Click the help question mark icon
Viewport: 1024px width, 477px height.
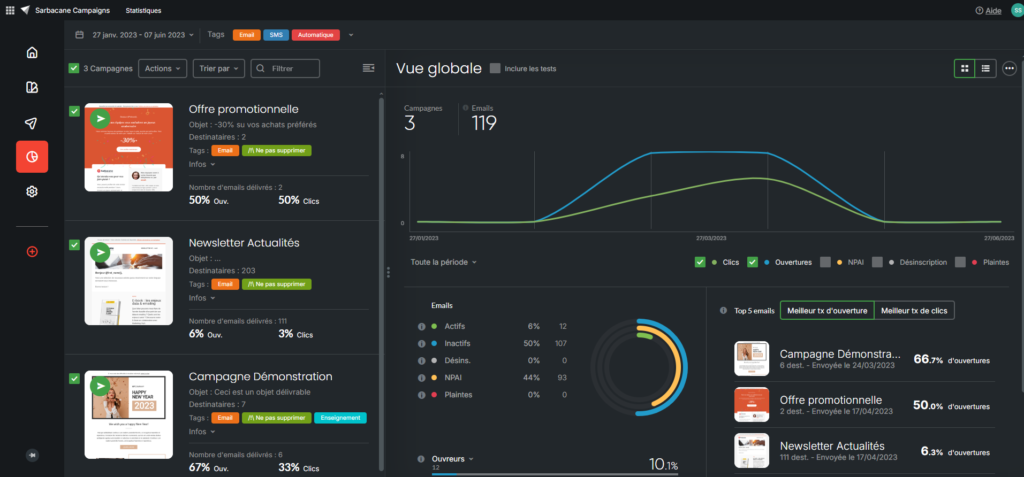[x=979, y=10]
